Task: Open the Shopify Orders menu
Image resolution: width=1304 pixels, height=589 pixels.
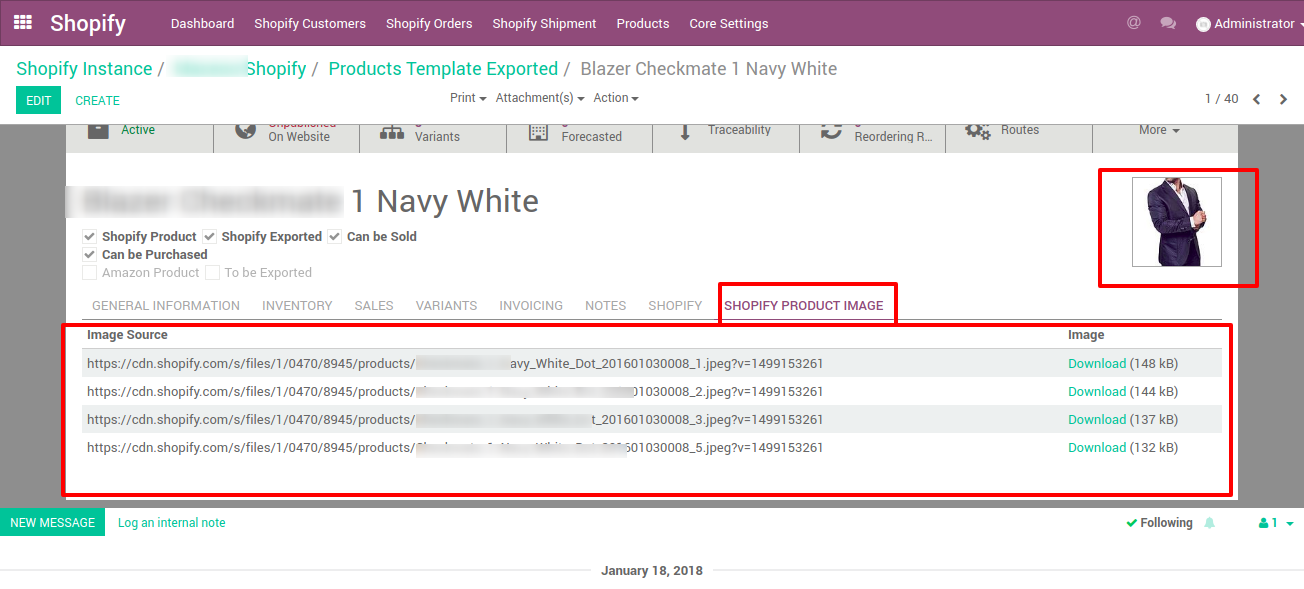Action: [x=429, y=23]
